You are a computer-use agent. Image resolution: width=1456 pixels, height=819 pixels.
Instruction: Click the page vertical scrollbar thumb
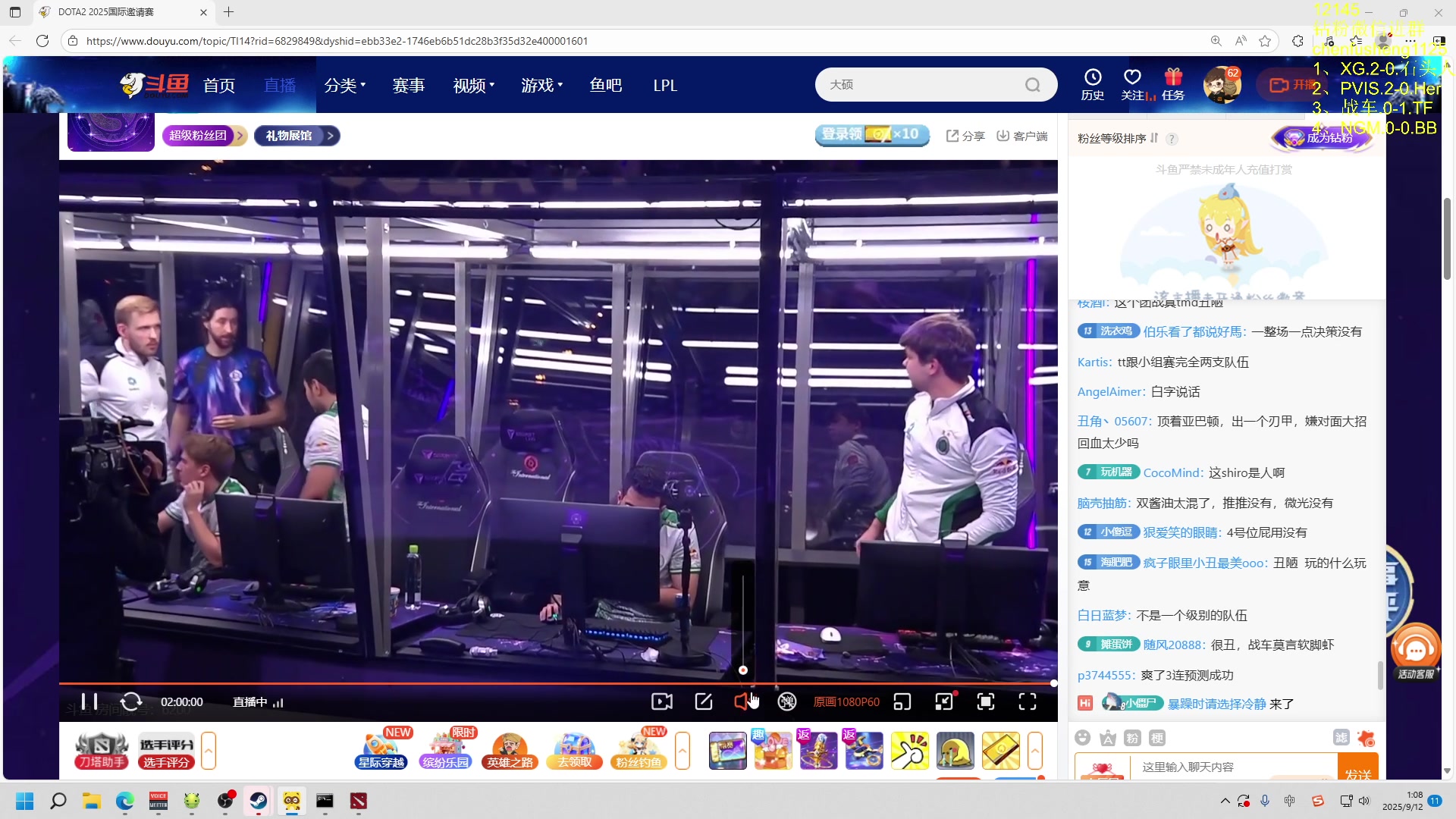pyautogui.click(x=1447, y=239)
